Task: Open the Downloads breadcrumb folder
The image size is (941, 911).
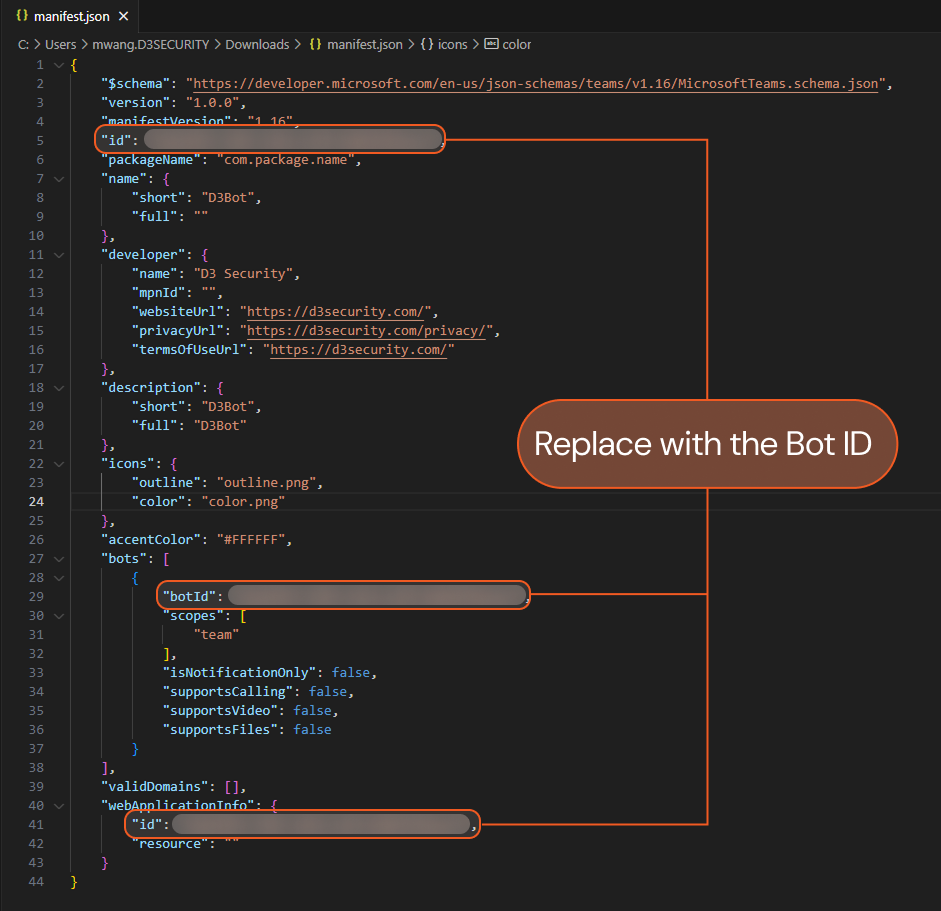Action: [256, 45]
